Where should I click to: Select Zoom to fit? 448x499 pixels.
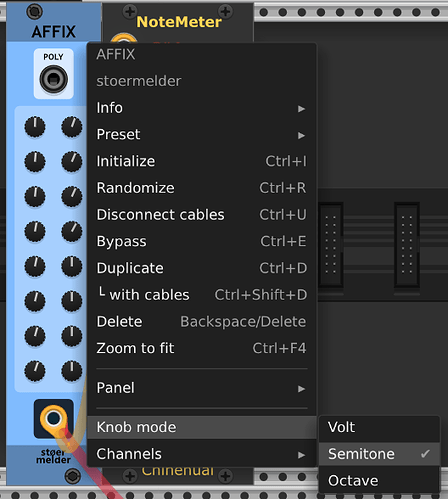[x=201, y=348]
